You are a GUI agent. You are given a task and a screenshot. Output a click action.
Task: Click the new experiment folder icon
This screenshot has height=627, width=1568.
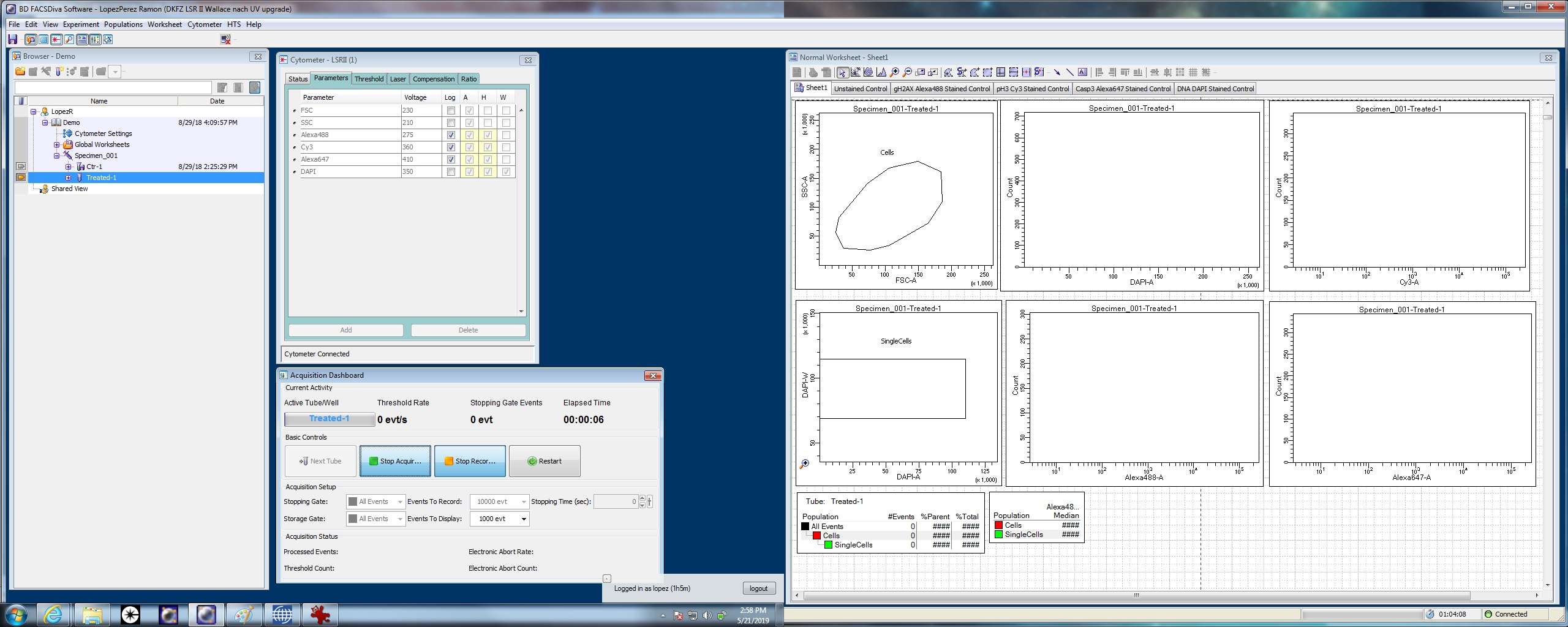[x=20, y=72]
